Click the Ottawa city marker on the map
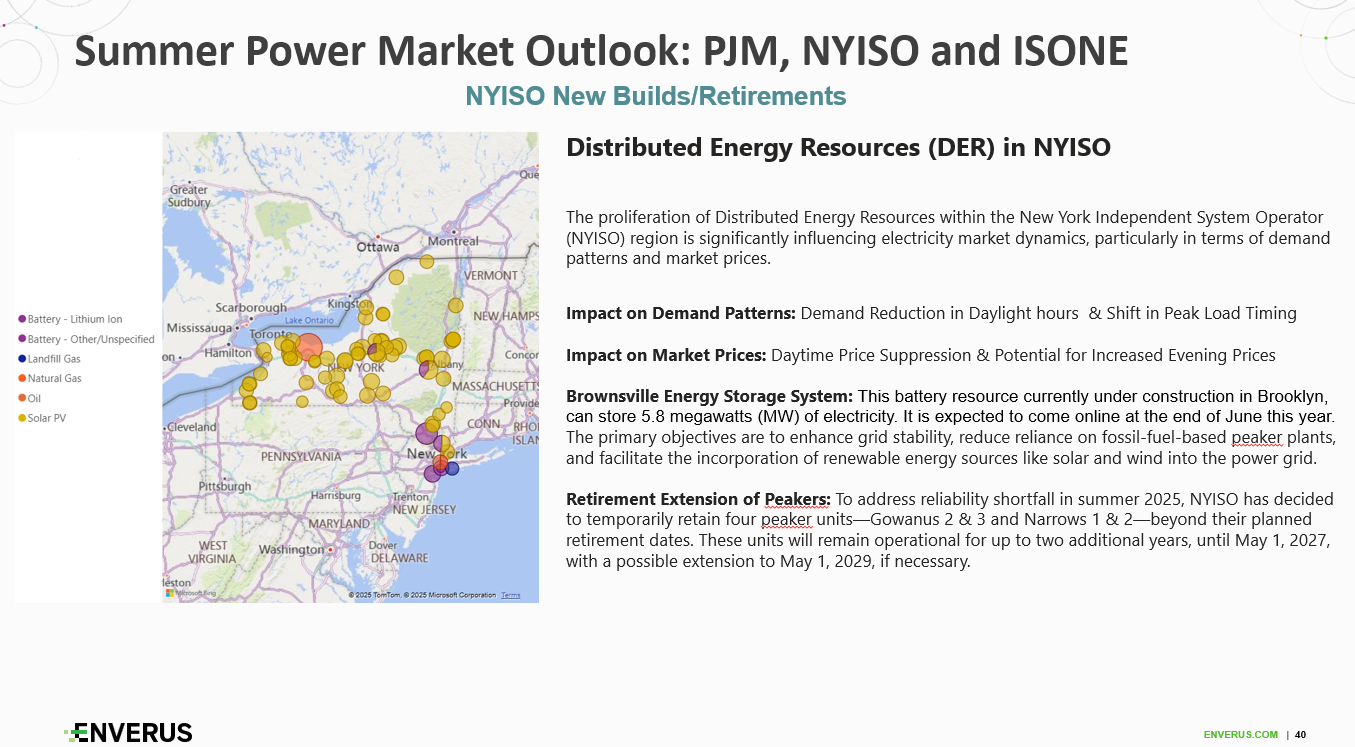1355x747 pixels. coord(380,236)
